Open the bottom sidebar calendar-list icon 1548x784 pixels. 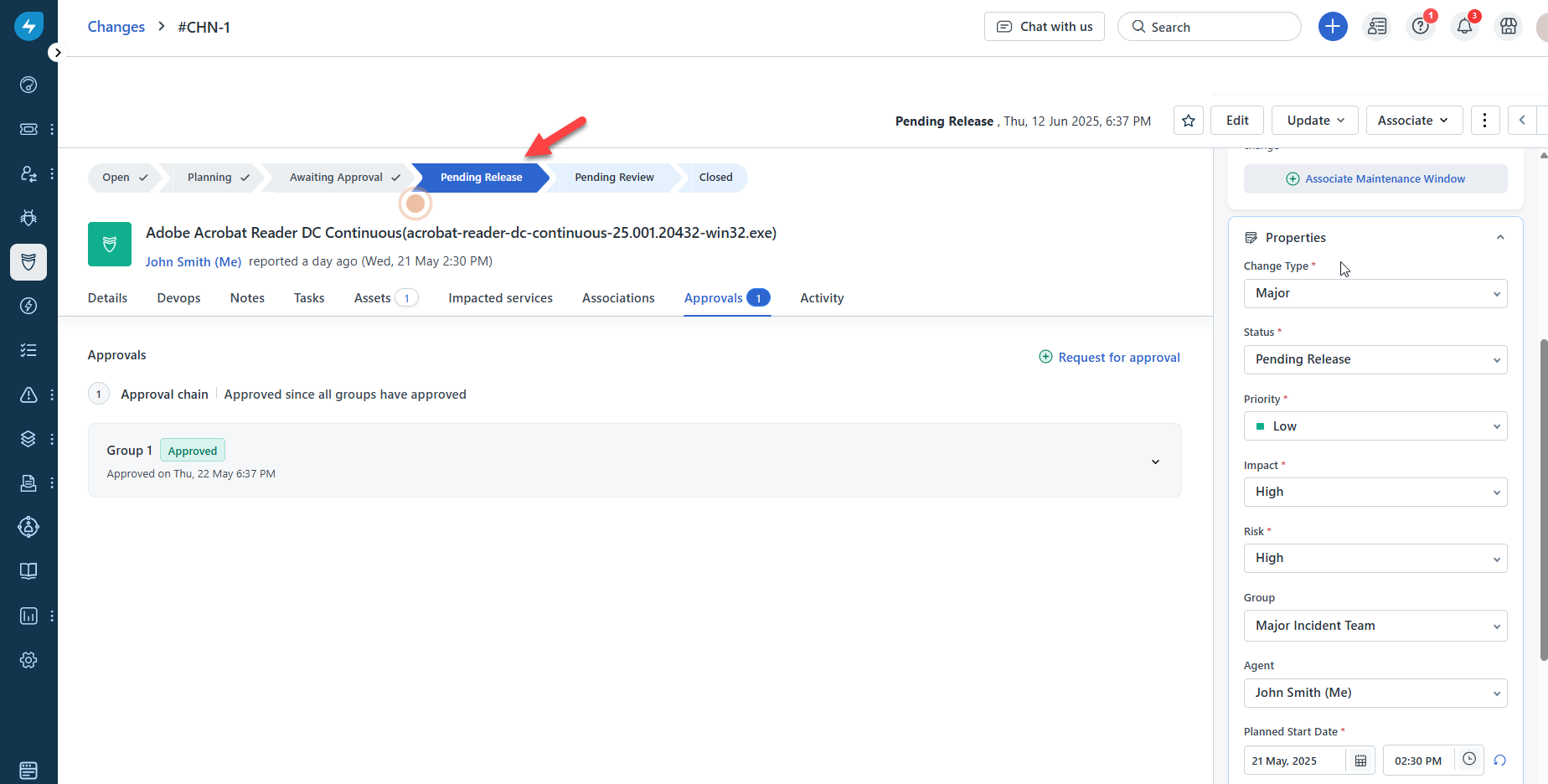point(28,770)
